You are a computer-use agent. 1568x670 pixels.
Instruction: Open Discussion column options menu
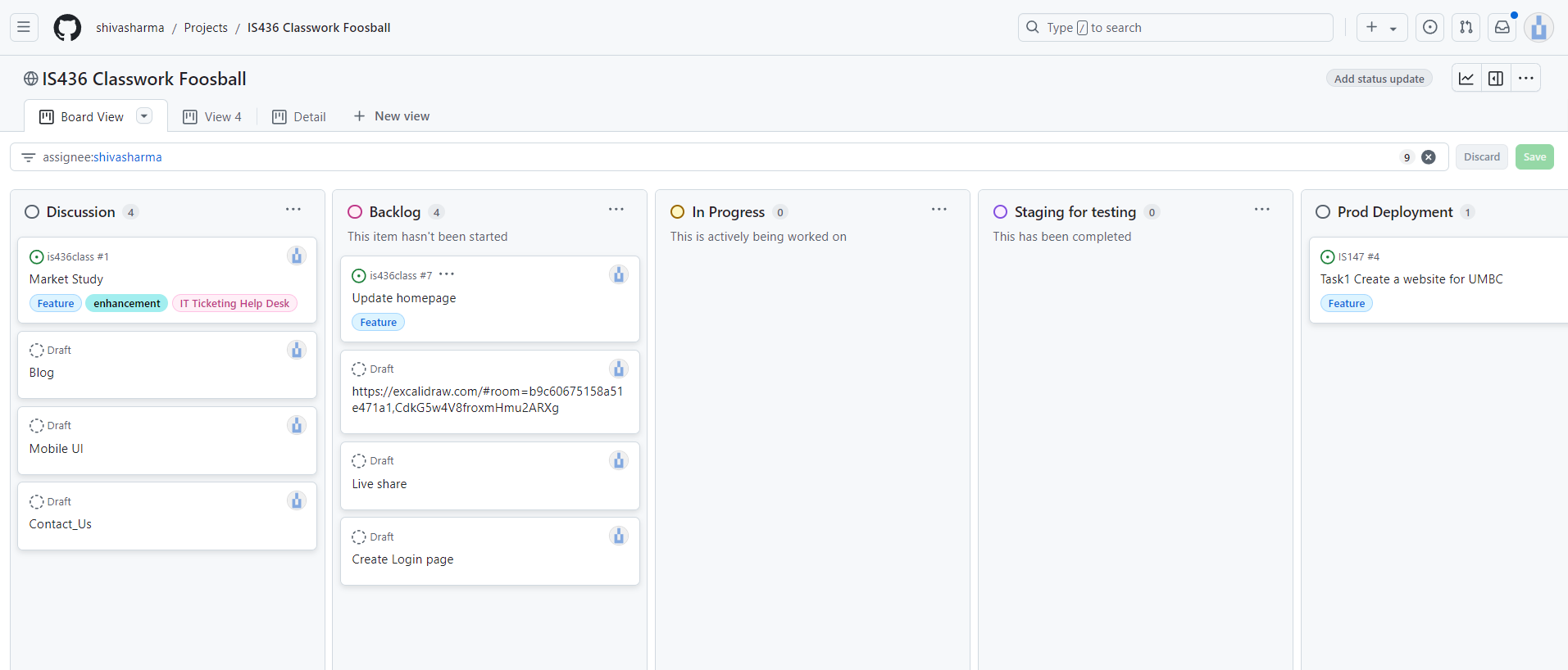tap(293, 210)
